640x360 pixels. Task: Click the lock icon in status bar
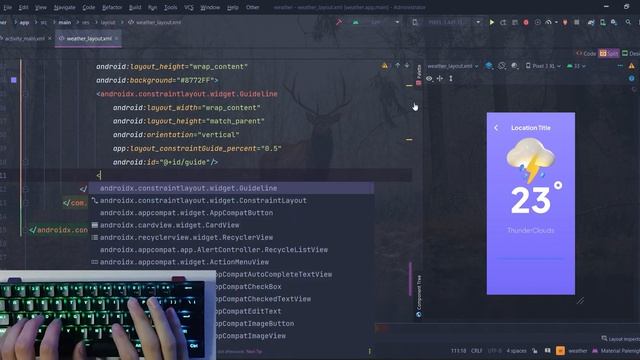point(535,351)
